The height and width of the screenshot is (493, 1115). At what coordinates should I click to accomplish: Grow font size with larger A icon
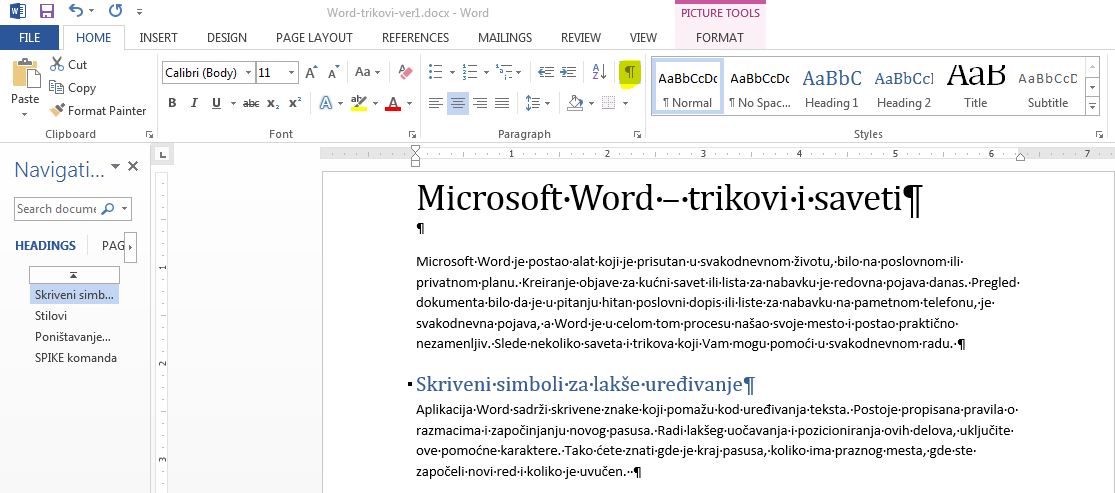point(311,73)
